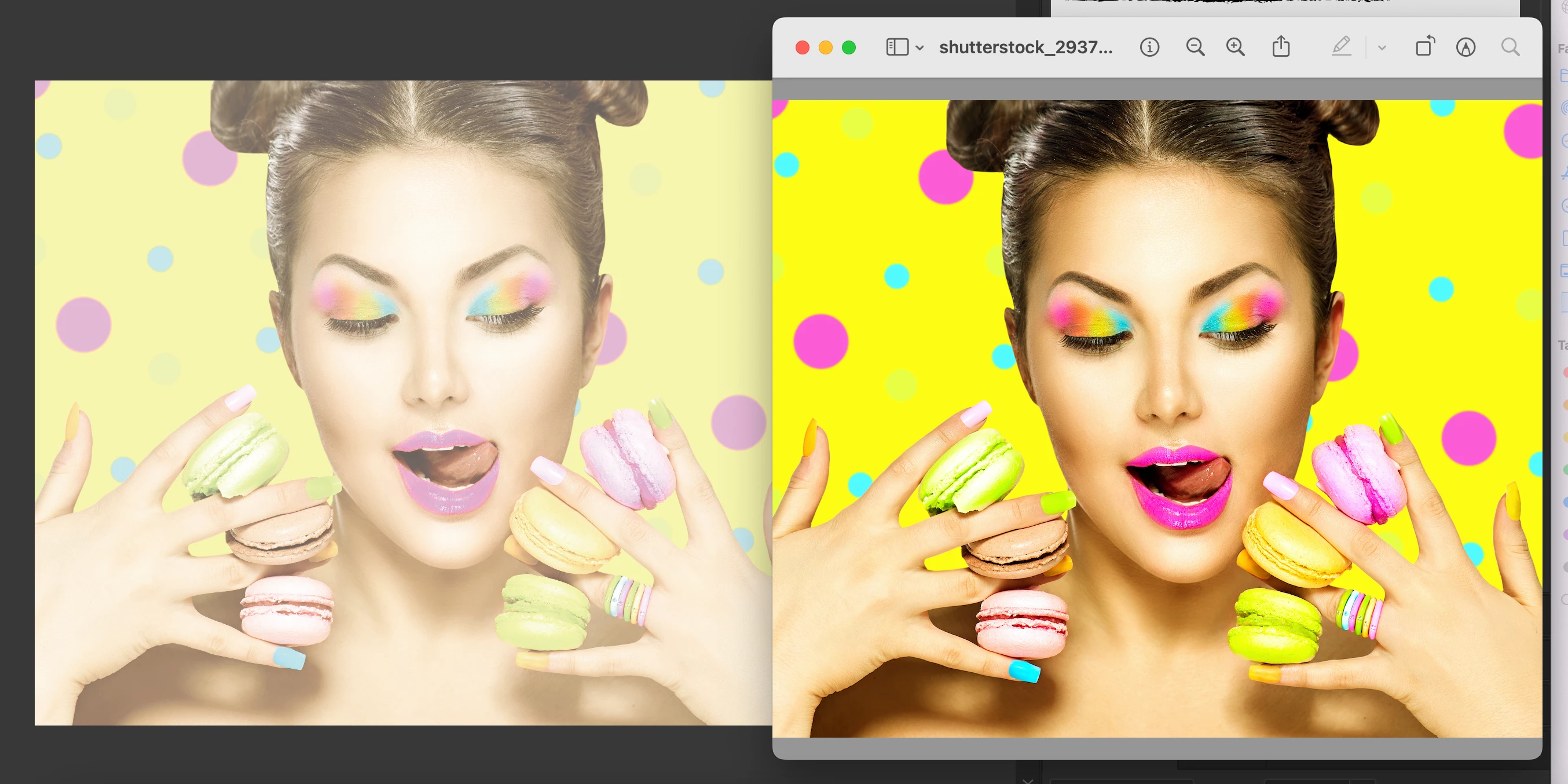Zoom in with the magnifier plus
This screenshot has height=784, width=1568.
pyautogui.click(x=1235, y=47)
